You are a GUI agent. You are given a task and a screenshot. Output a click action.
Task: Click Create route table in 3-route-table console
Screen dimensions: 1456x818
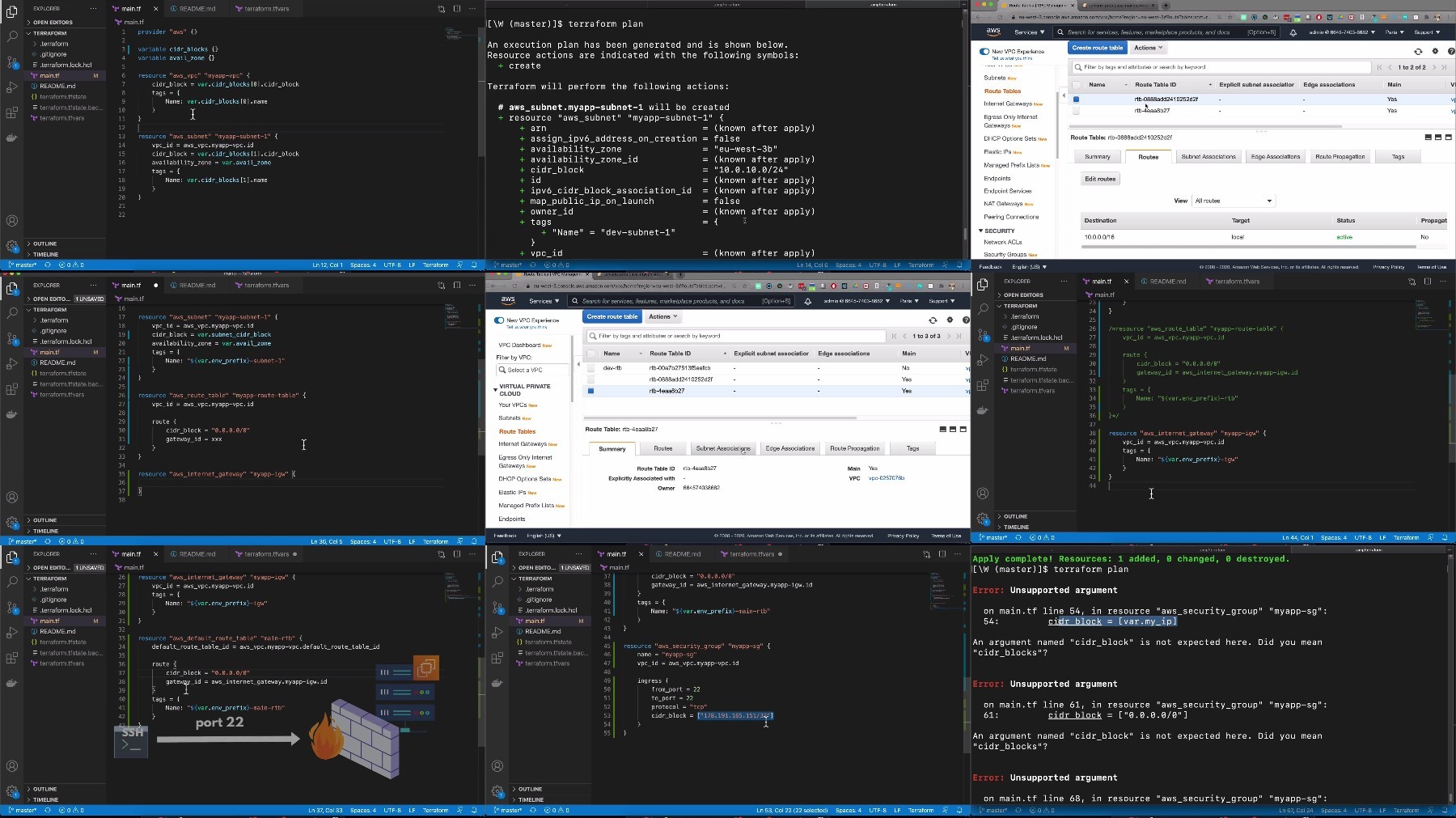coord(612,316)
